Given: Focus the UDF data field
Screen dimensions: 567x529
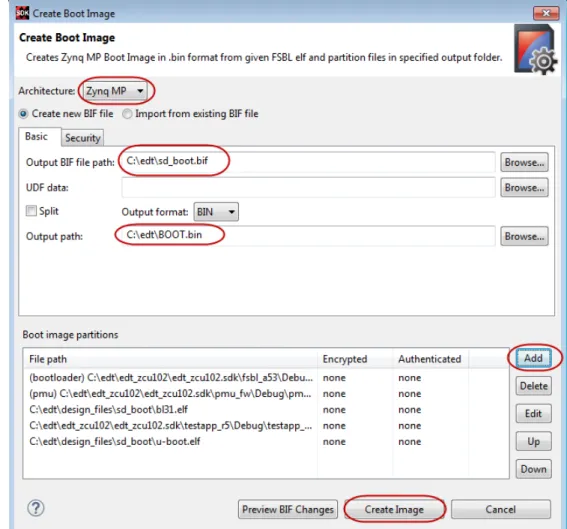Looking at the screenshot, I should (308, 187).
